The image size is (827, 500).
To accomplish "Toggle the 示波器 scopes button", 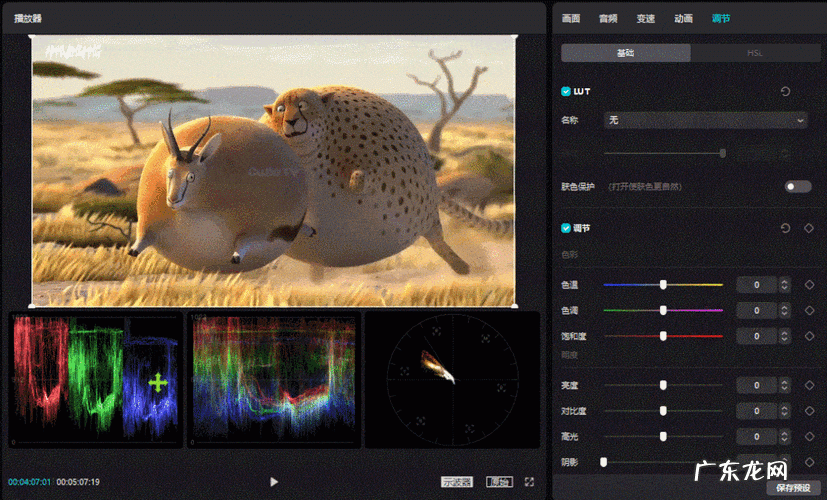I will (456, 482).
